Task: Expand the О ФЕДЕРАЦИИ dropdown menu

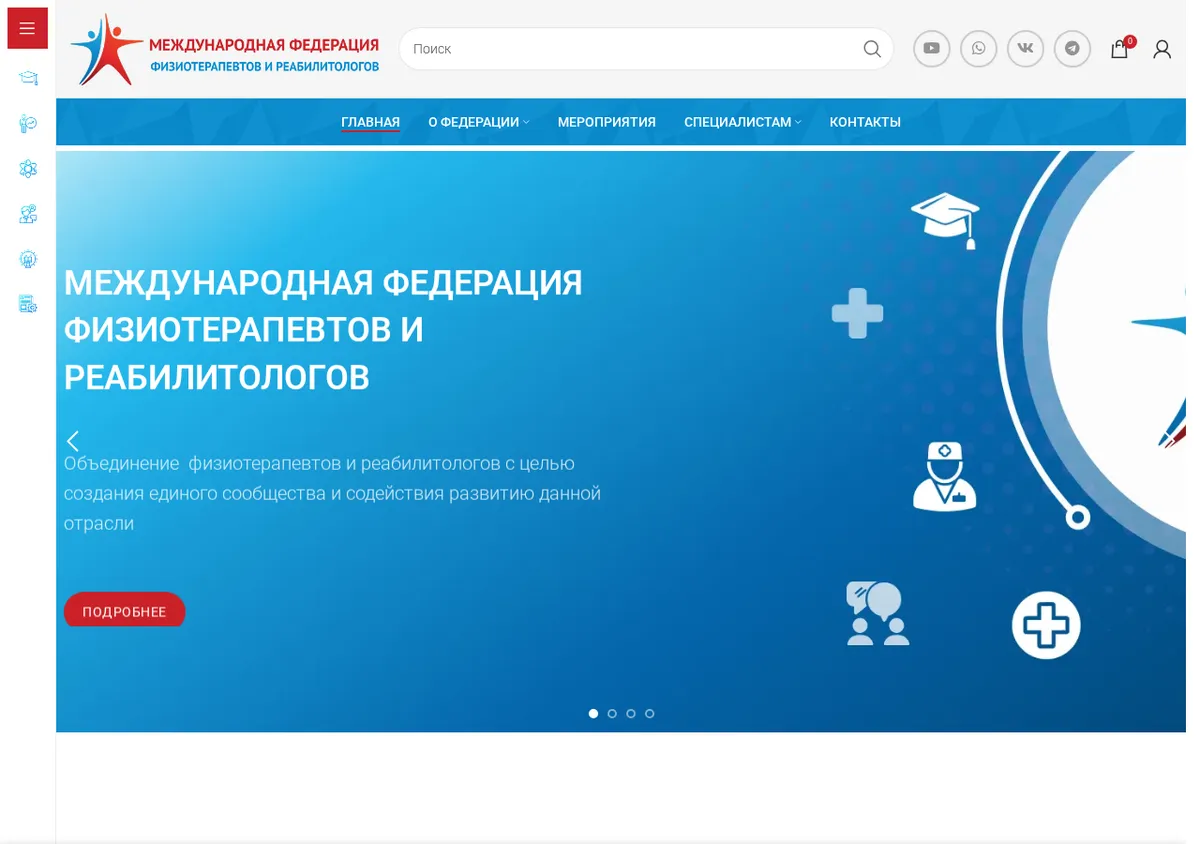Action: pyautogui.click(x=478, y=122)
